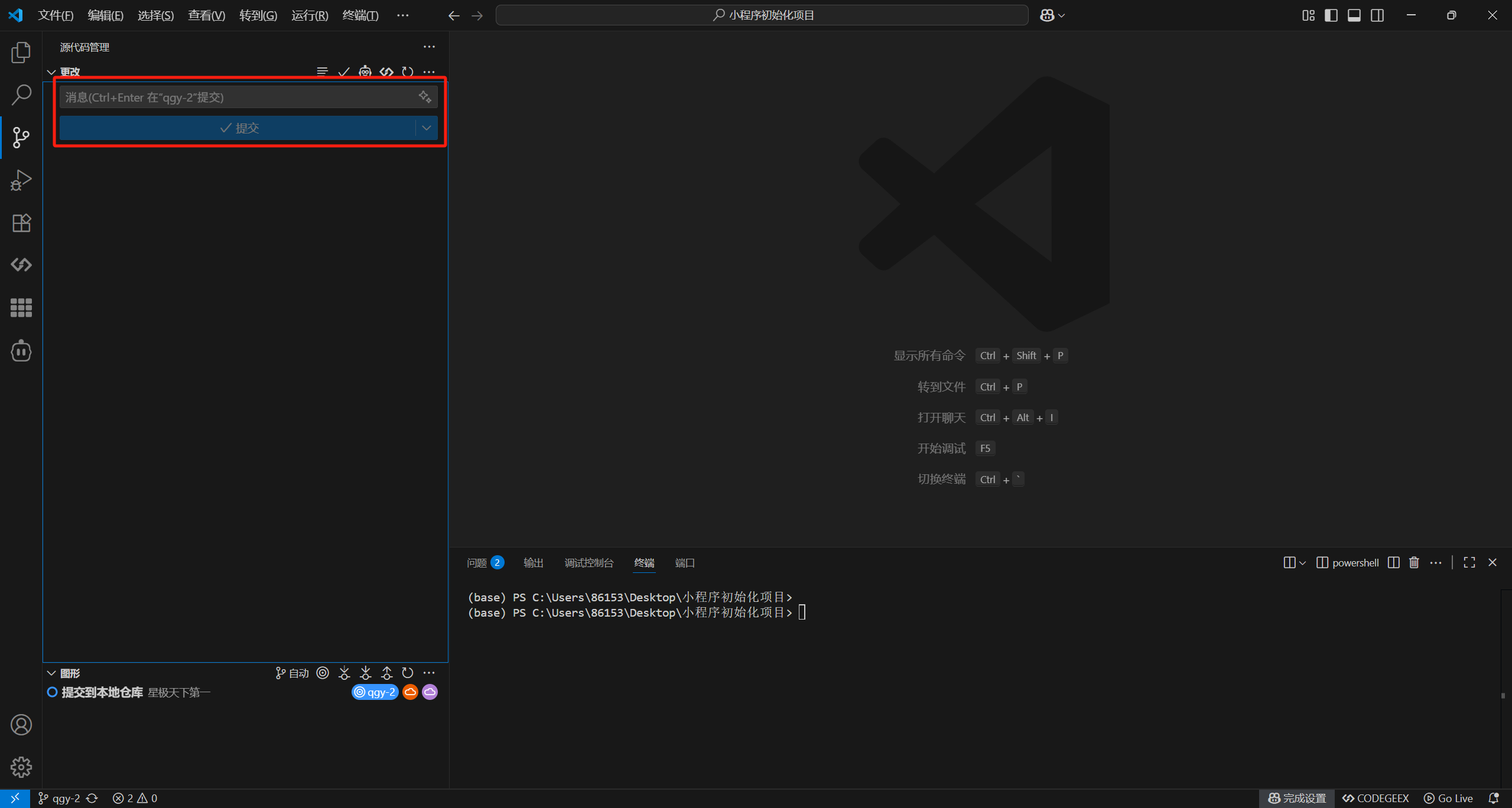The image size is (1512, 808).
Task: Open 源代码管理 view more actions ellipsis
Action: pyautogui.click(x=429, y=47)
